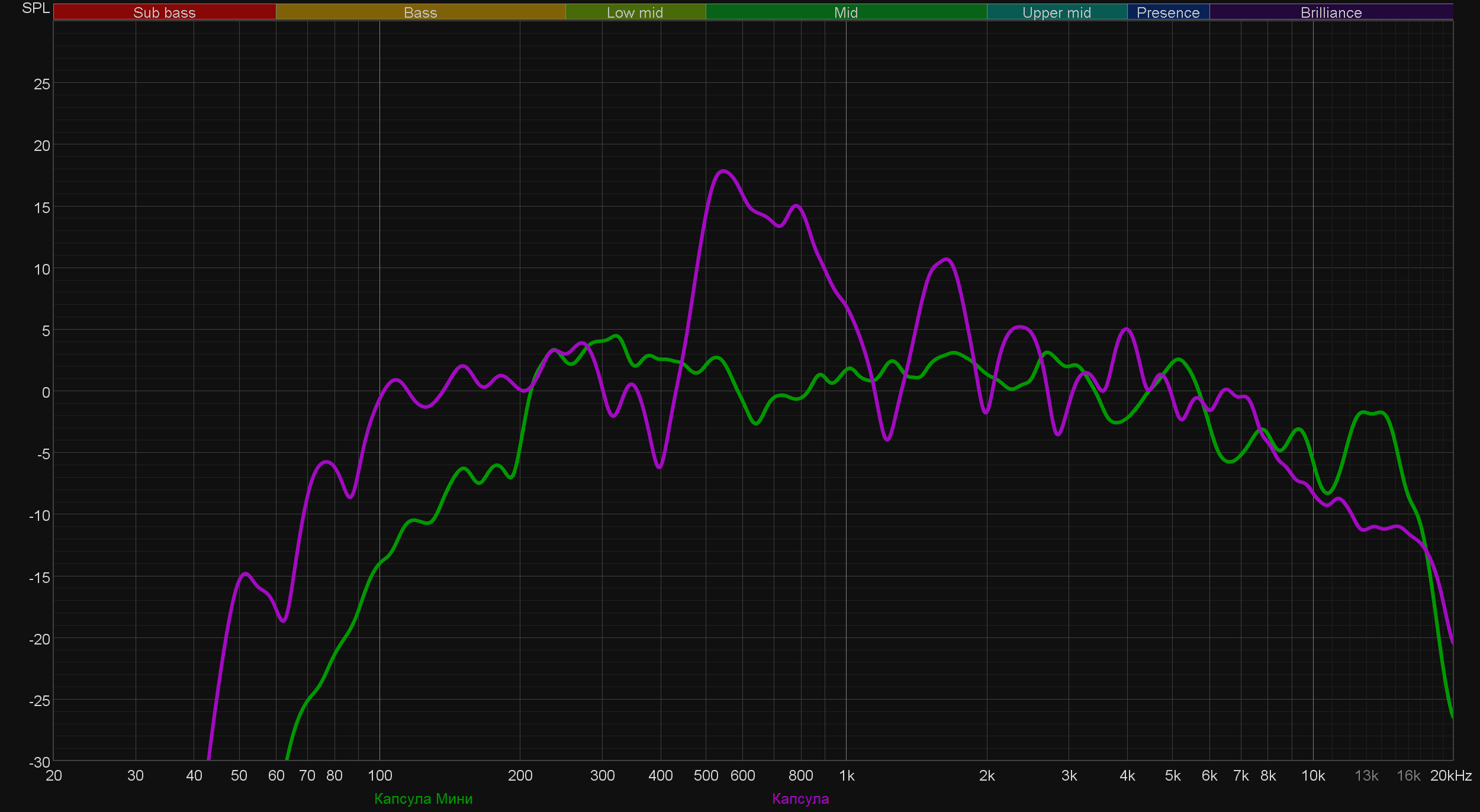The height and width of the screenshot is (812, 1480).
Task: Select the Mid frequency band header
Action: pyautogui.click(x=845, y=12)
